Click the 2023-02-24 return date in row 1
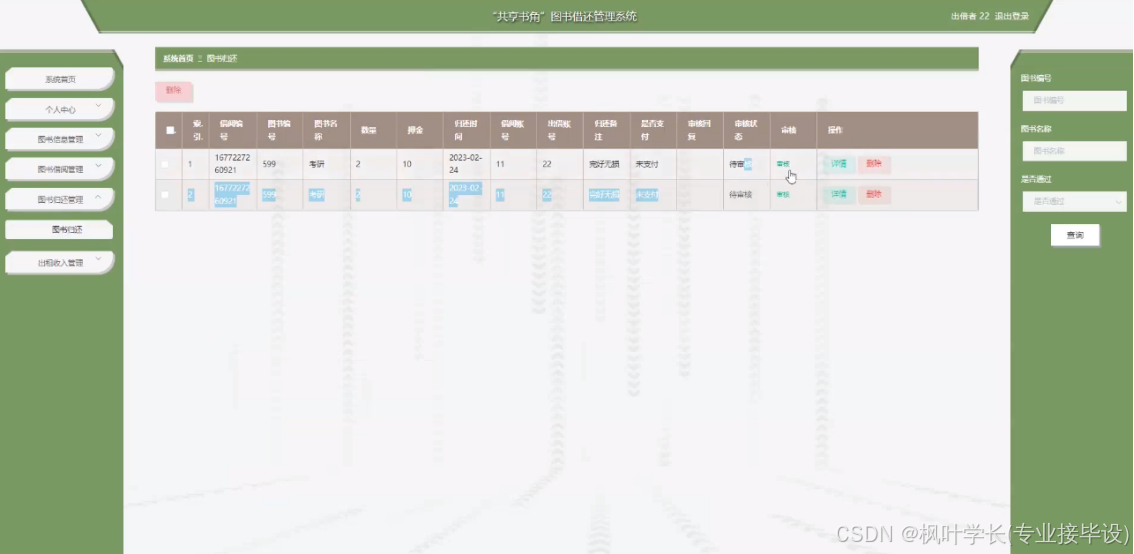This screenshot has height=554, width=1134. (465, 164)
